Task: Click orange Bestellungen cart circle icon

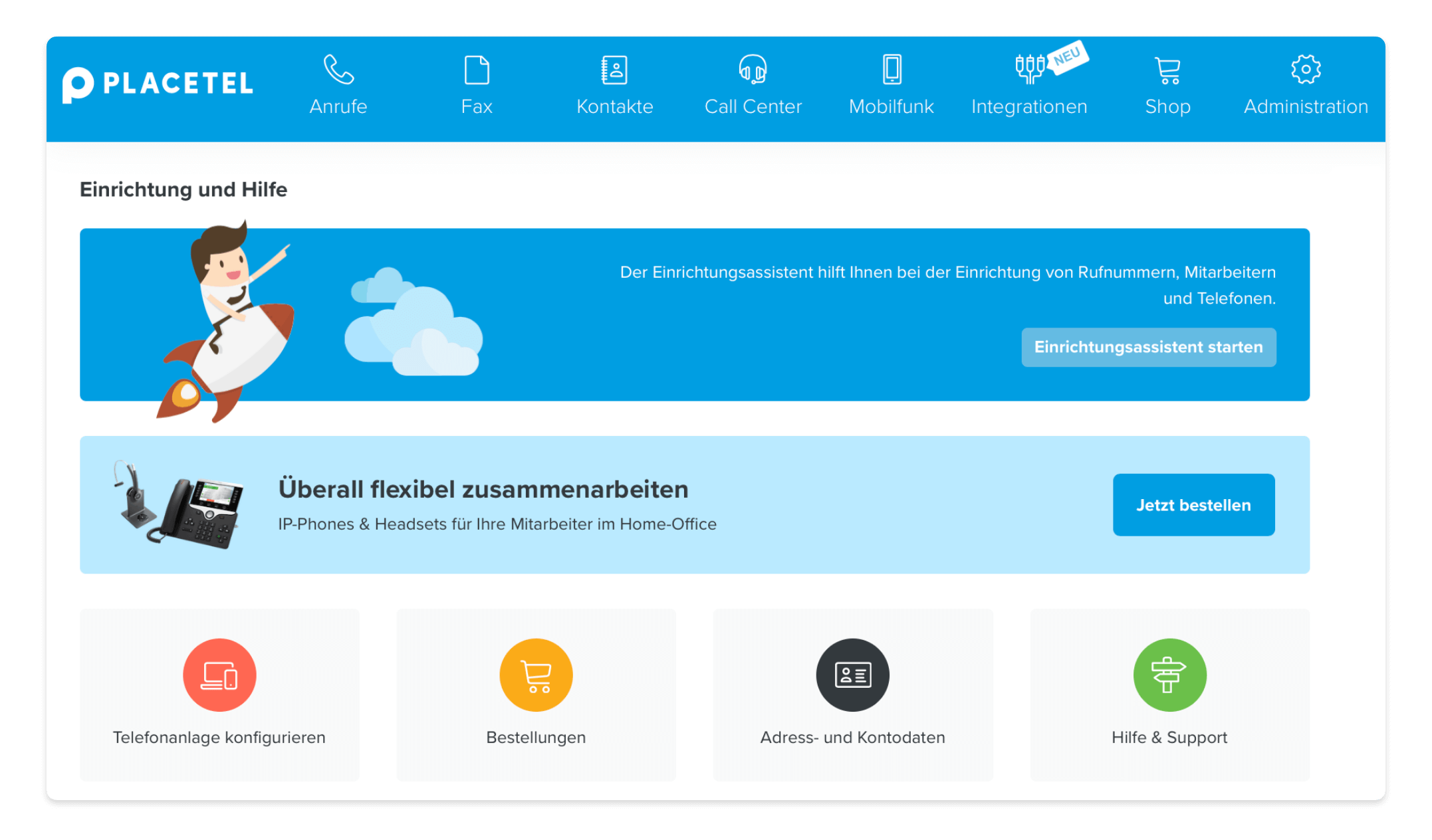Action: point(536,675)
